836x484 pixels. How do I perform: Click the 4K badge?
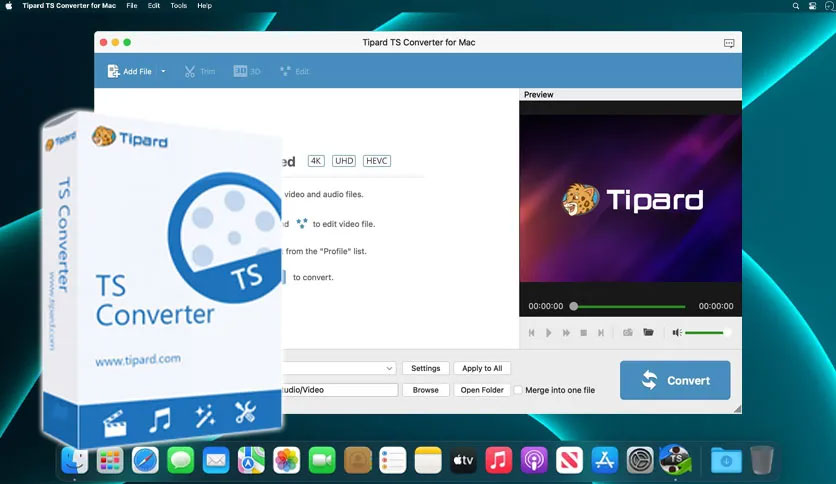pyautogui.click(x=316, y=161)
